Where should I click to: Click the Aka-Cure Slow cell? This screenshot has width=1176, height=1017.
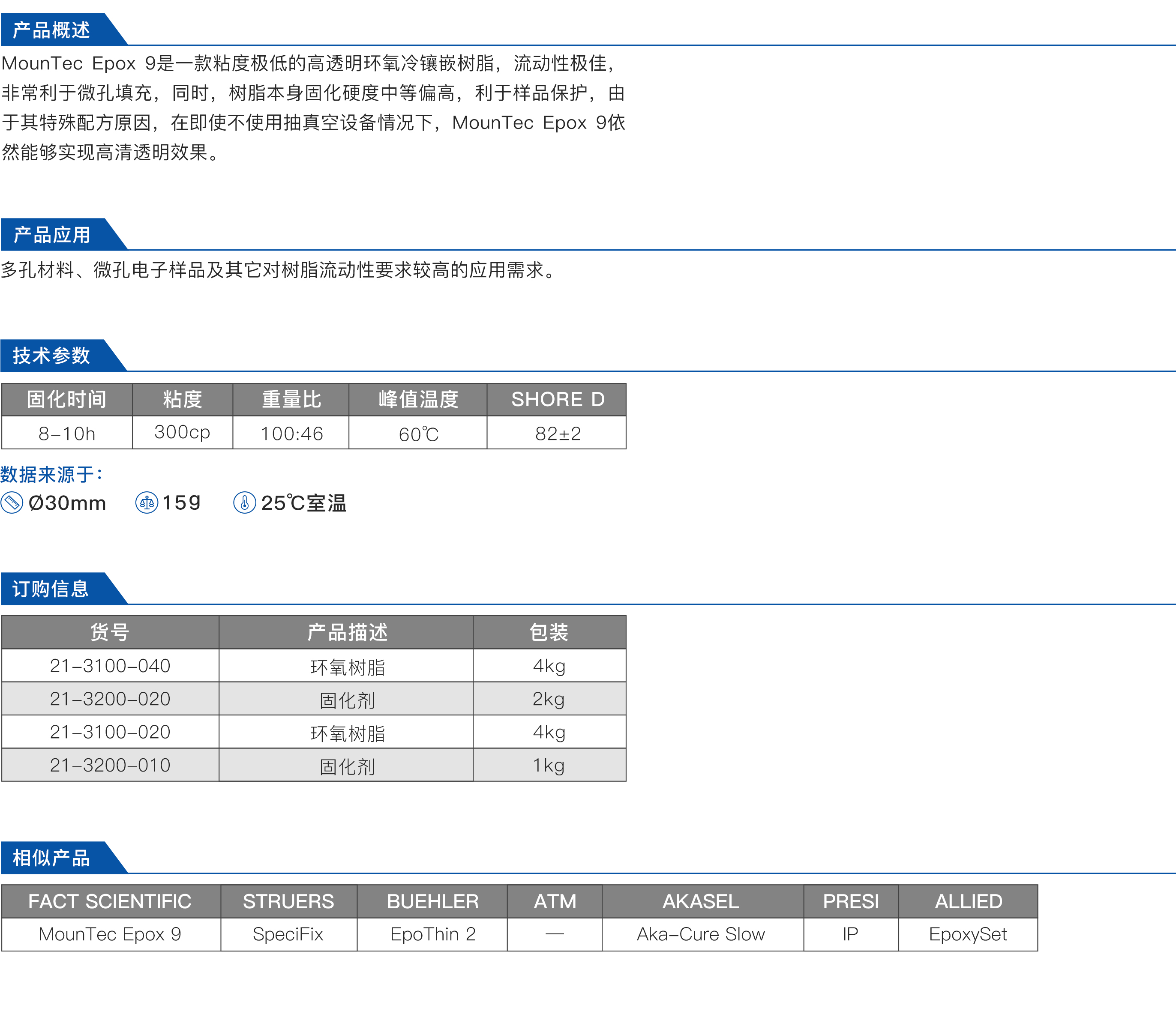(701, 935)
